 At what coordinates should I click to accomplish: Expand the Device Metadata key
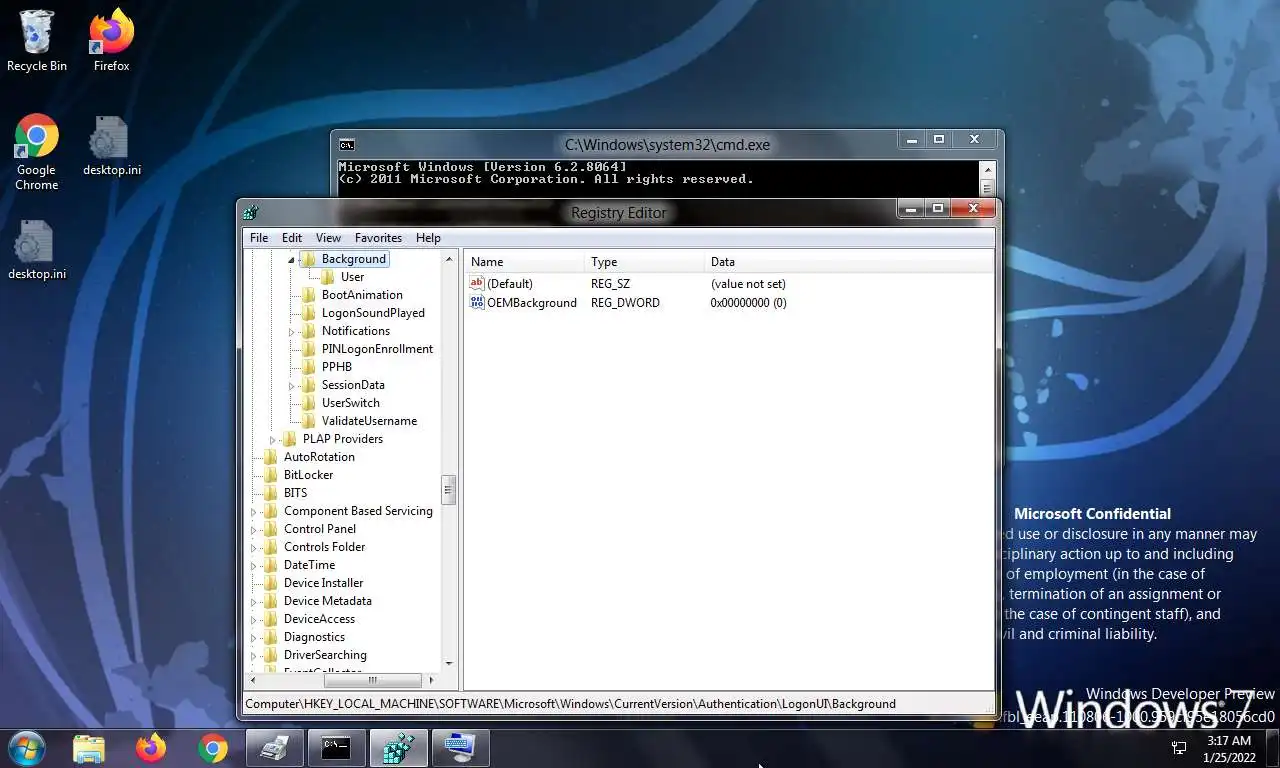point(254,601)
